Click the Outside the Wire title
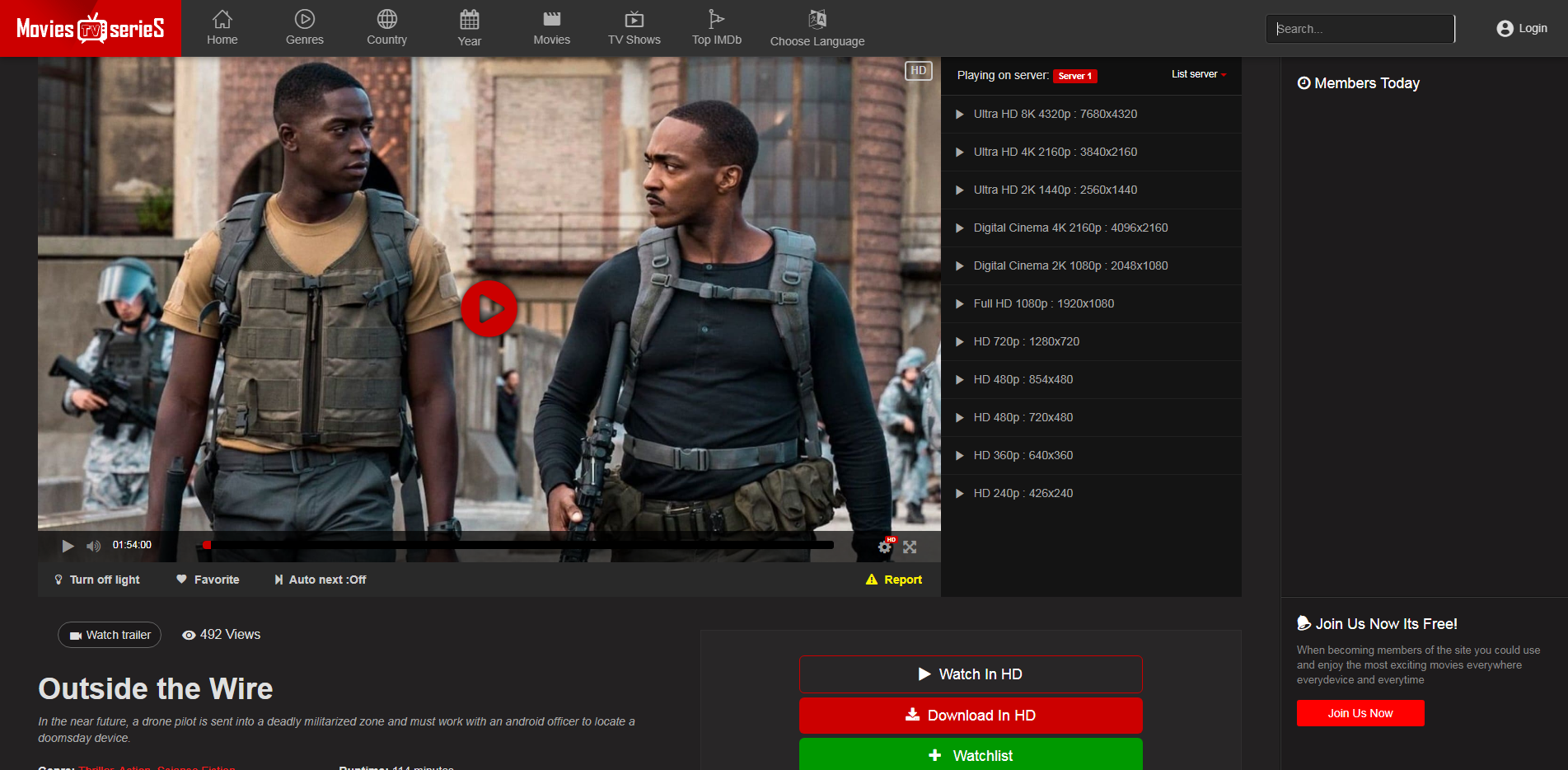 (156, 688)
